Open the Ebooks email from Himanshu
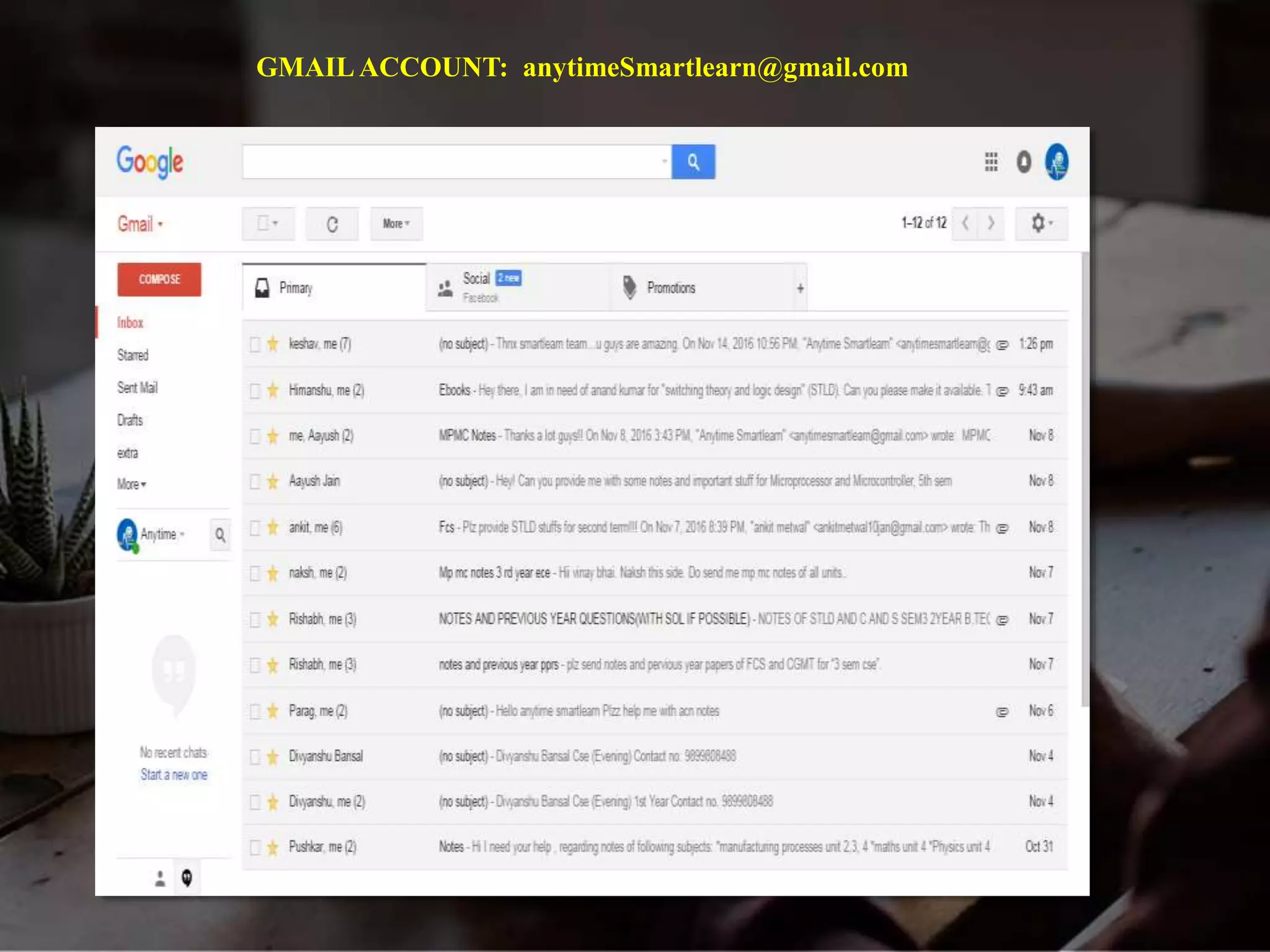Viewport: 1270px width, 952px height. (x=655, y=390)
